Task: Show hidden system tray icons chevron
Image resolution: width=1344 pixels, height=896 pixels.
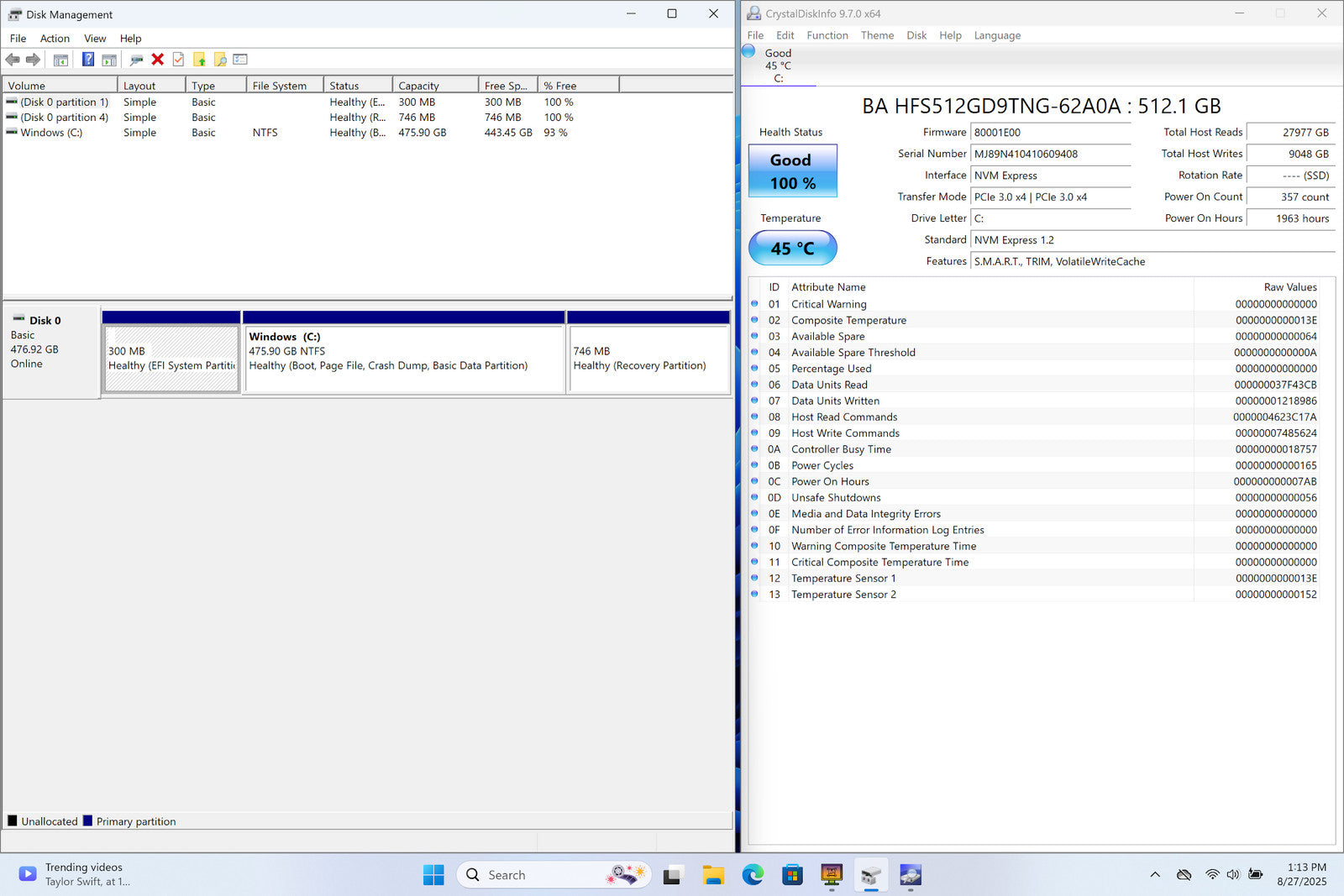Action: point(1155,875)
